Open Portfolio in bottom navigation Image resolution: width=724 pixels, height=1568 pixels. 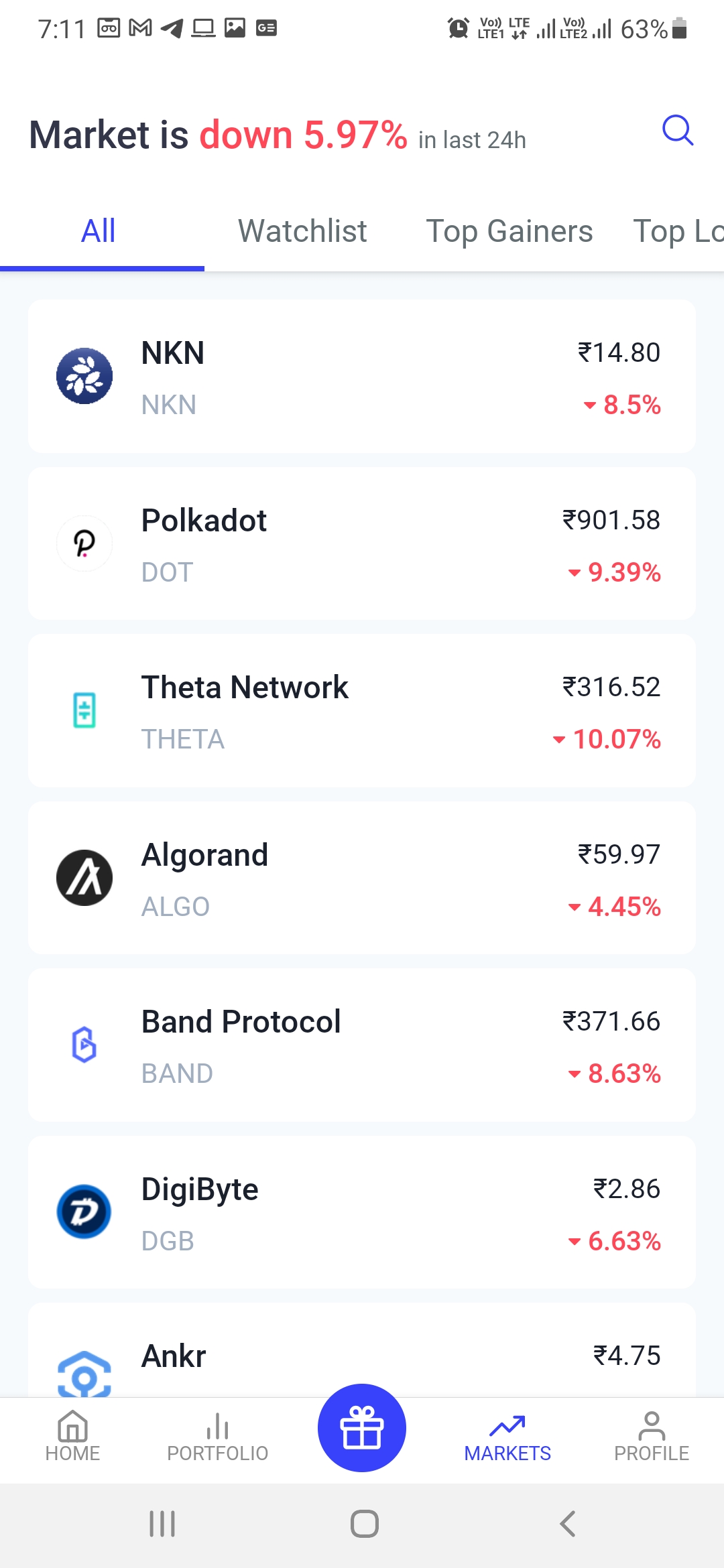217,1437
